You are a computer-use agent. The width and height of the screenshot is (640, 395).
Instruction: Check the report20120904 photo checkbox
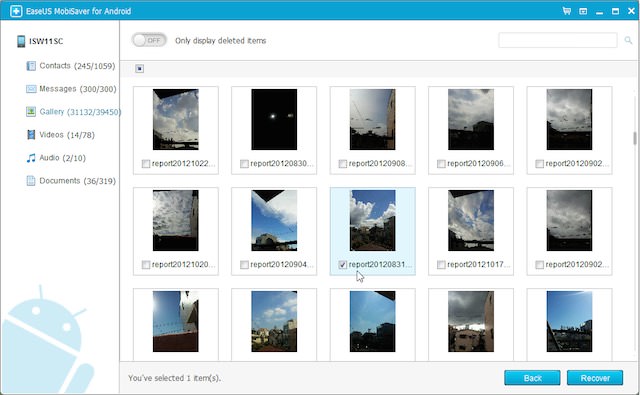pyautogui.click(x=244, y=265)
